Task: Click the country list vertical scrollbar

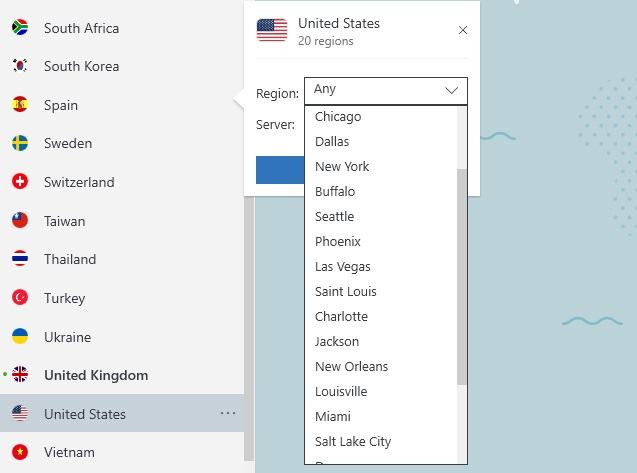Action: [249, 328]
